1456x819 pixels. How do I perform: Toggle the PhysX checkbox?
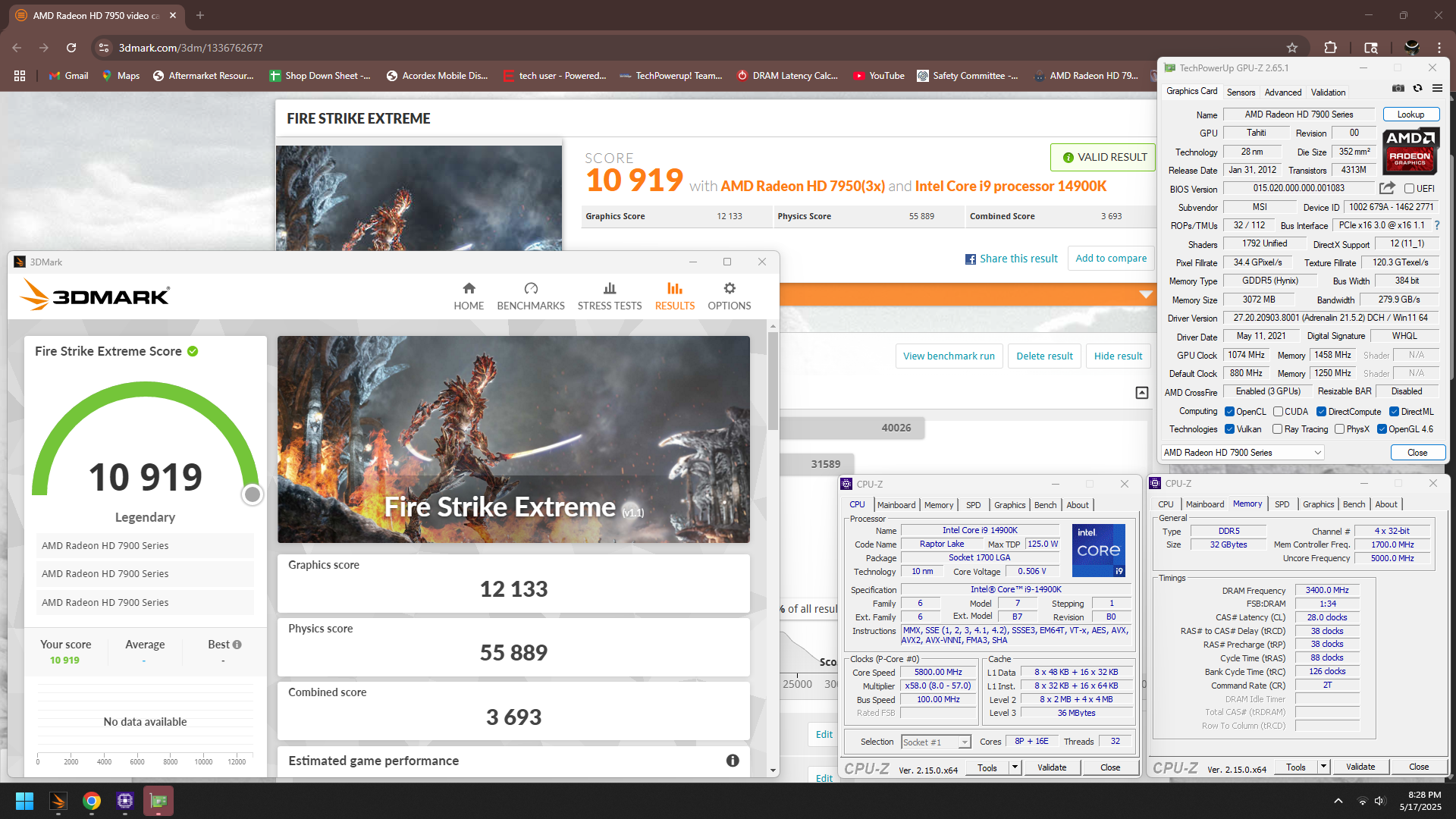click(x=1340, y=429)
